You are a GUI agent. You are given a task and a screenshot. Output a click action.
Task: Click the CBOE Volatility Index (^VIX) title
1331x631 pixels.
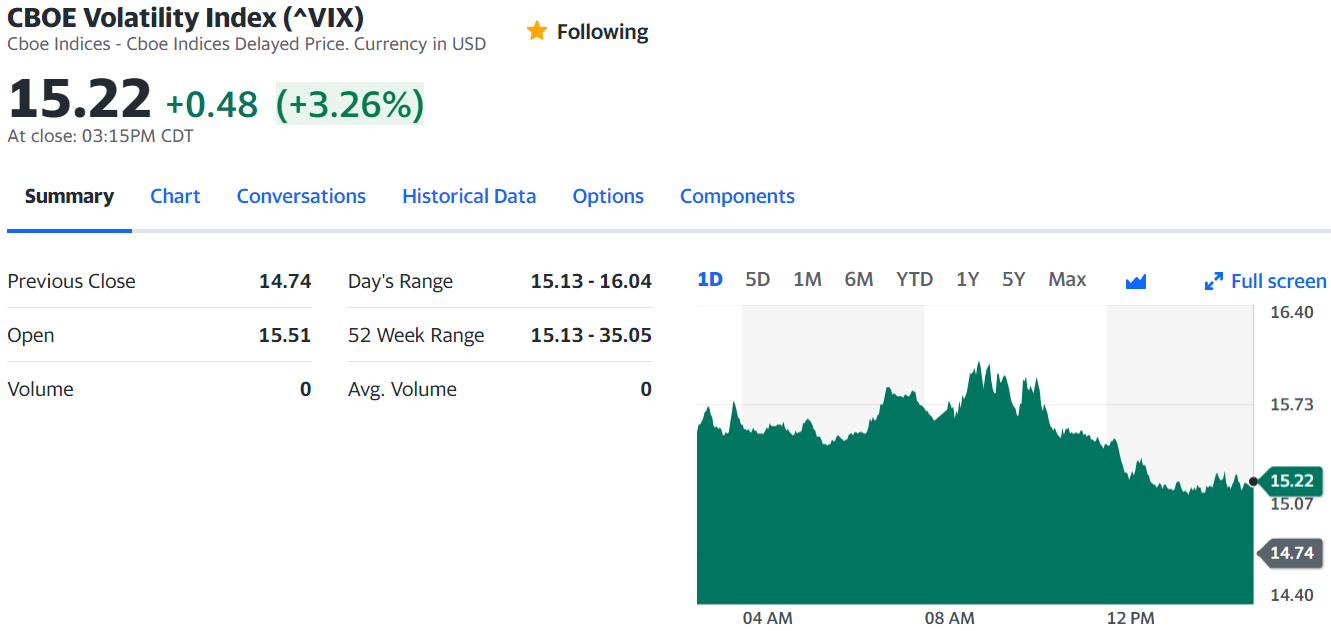186,17
